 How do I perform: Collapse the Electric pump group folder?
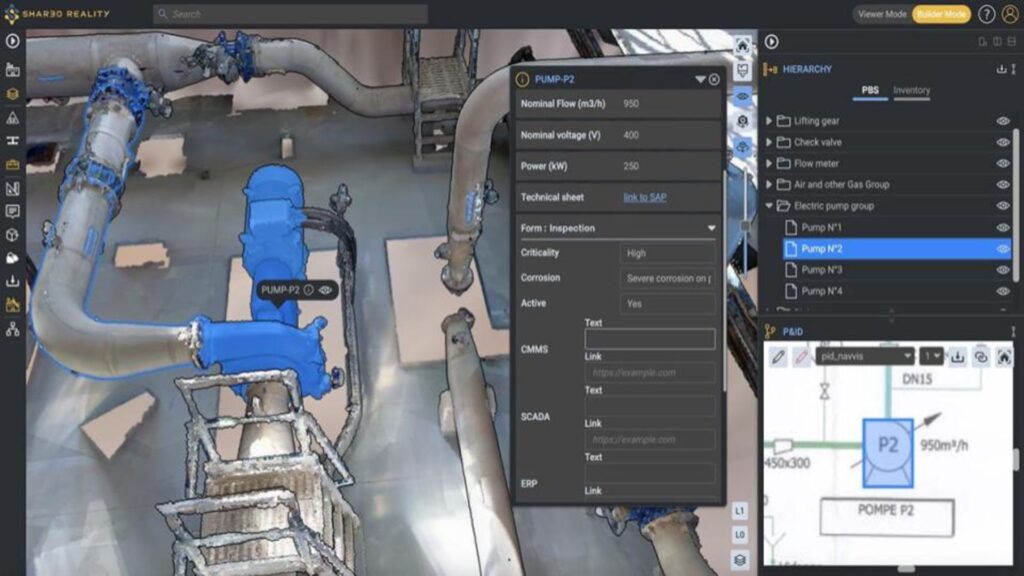coord(769,206)
